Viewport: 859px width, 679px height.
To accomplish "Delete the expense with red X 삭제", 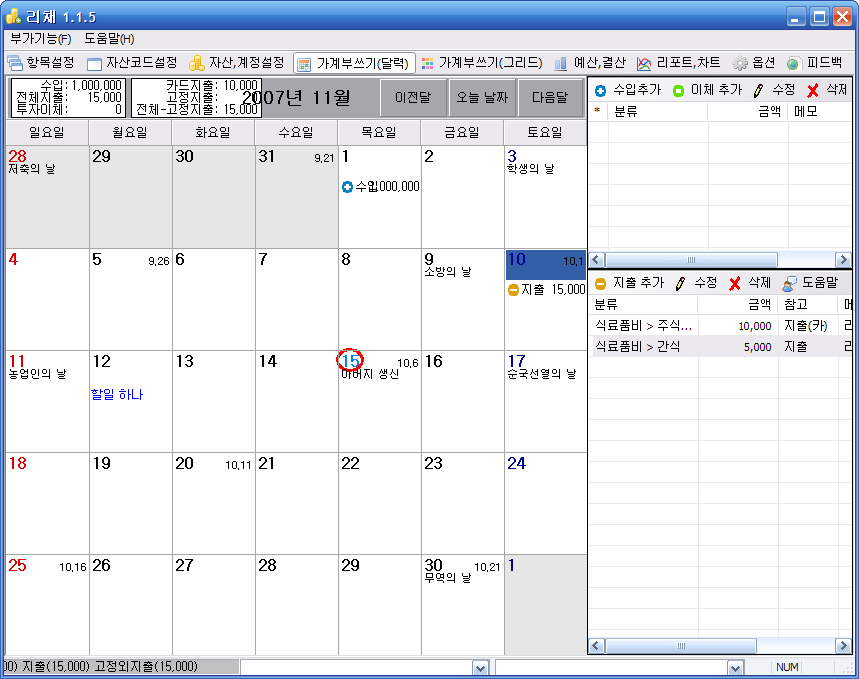I will (x=734, y=283).
